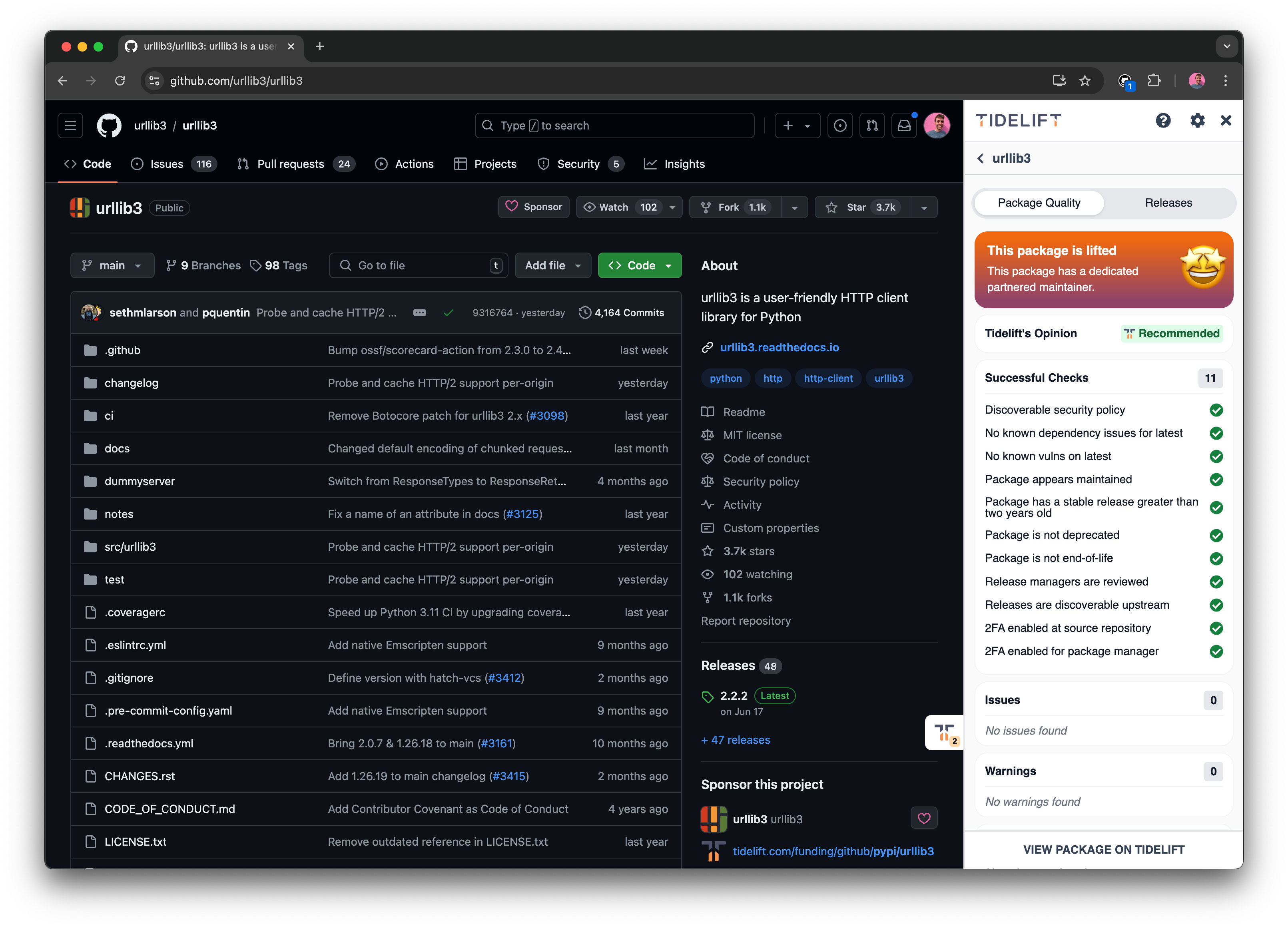
Task: Click the Tidelift help question mark
Action: click(1163, 120)
